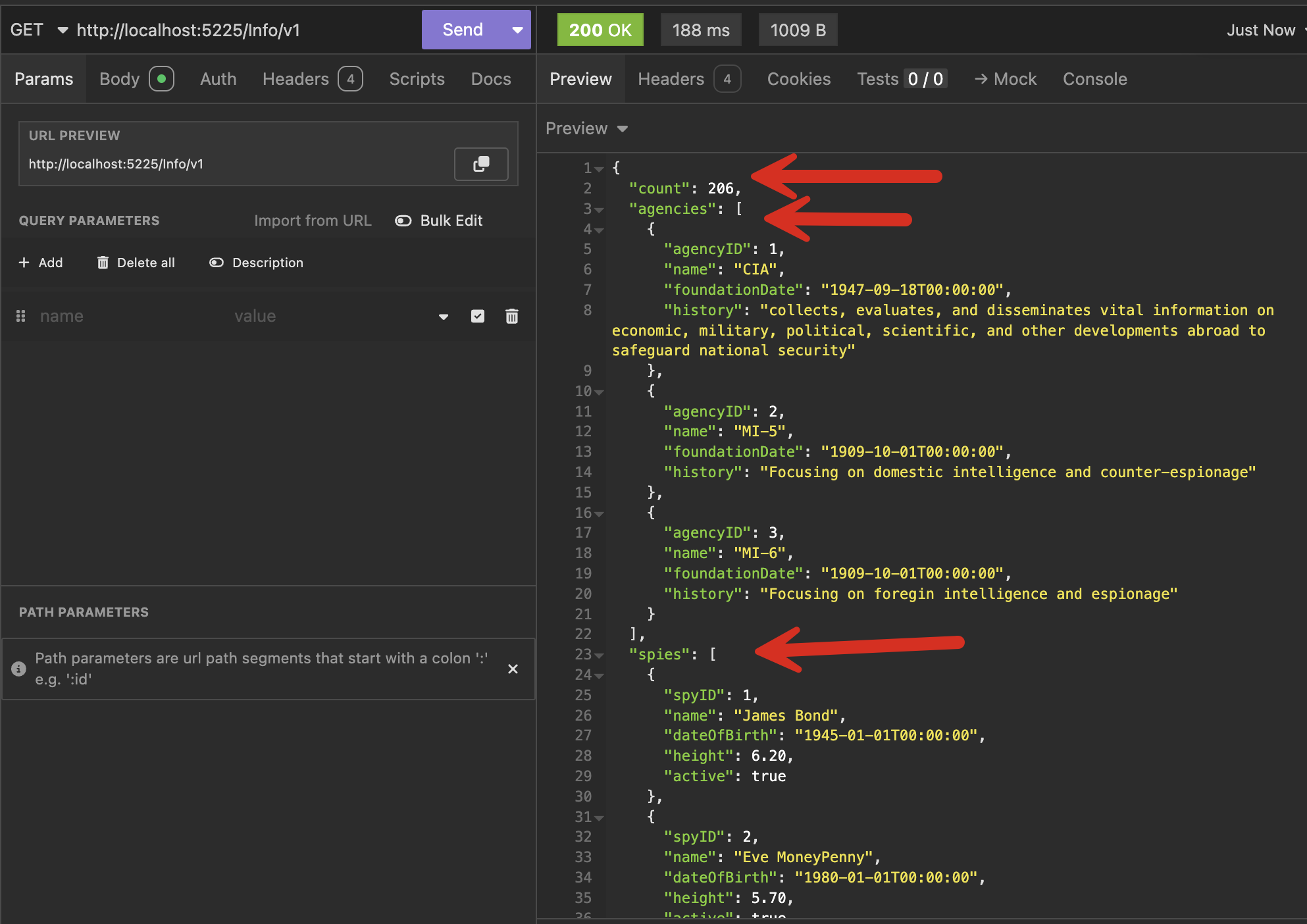
Task: Switch to the Scripts tab
Action: 417,78
